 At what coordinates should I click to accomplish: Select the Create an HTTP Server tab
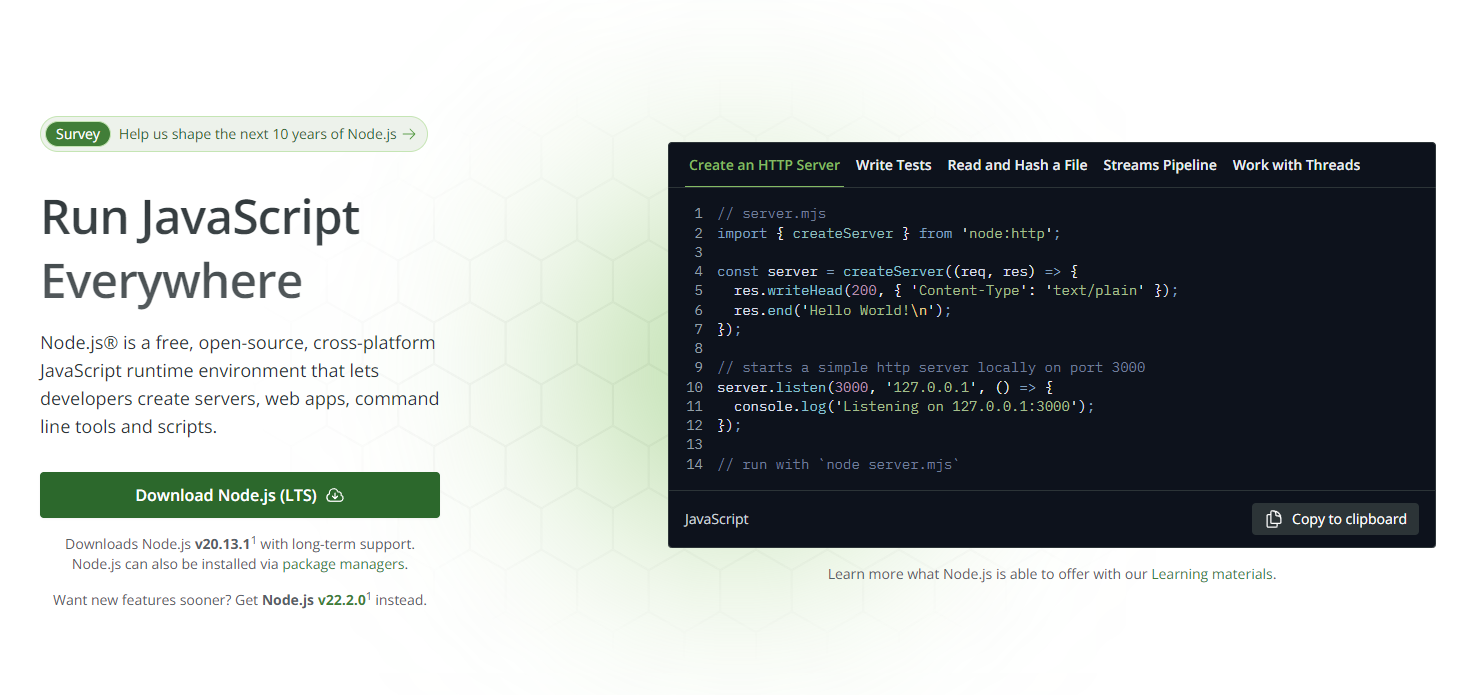764,165
